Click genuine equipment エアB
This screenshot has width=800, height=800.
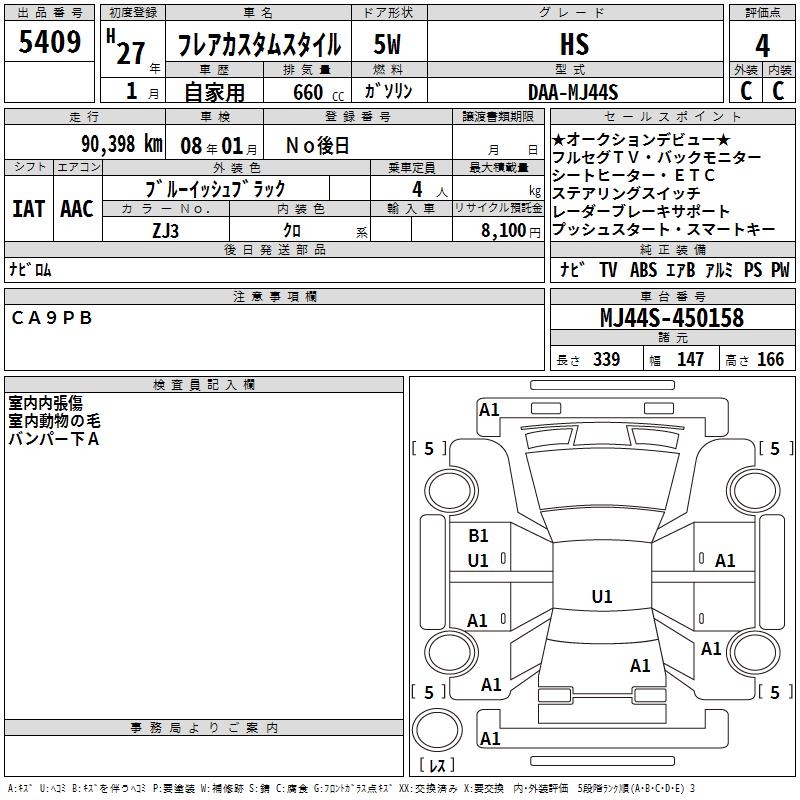click(x=681, y=270)
